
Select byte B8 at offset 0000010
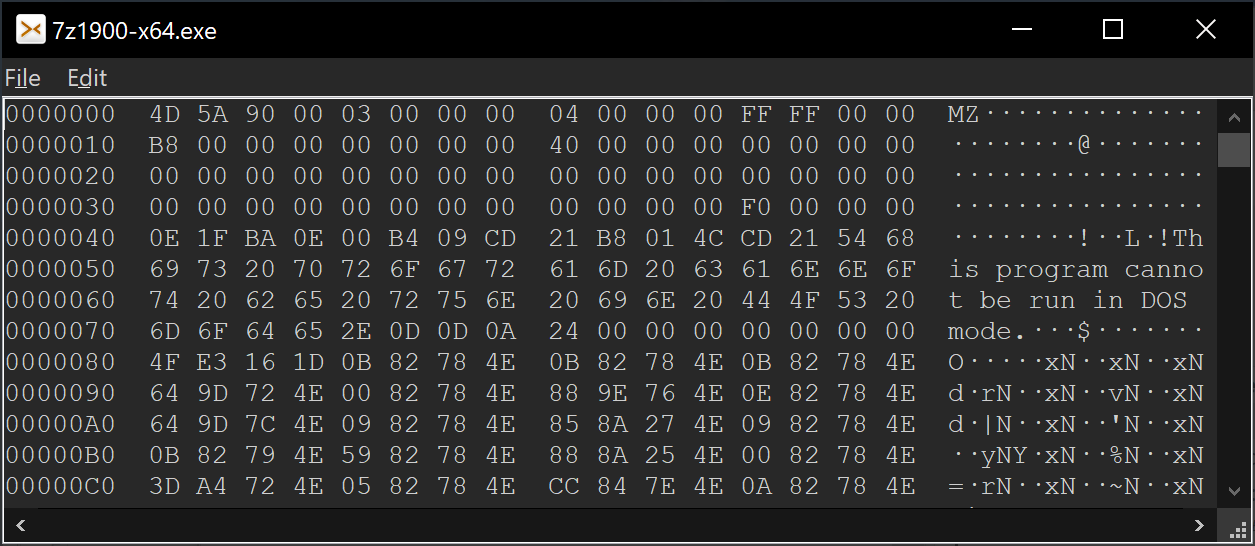point(162,145)
